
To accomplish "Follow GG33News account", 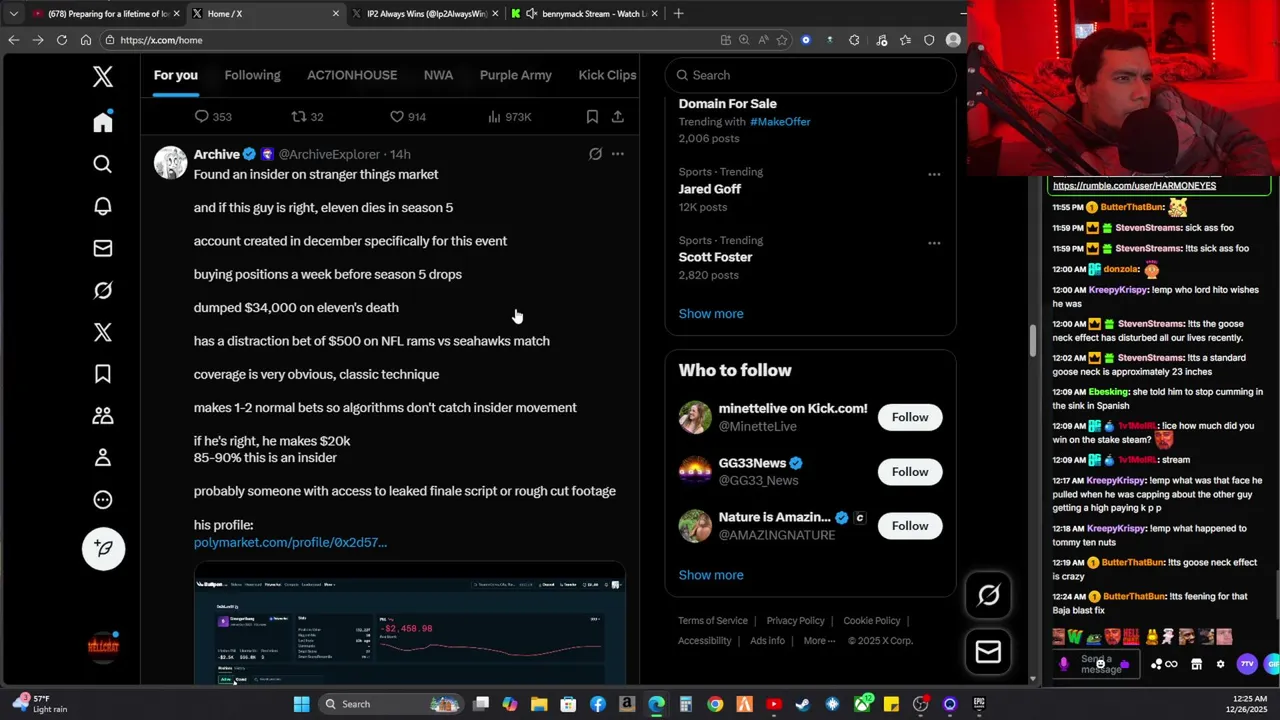I will [x=910, y=472].
